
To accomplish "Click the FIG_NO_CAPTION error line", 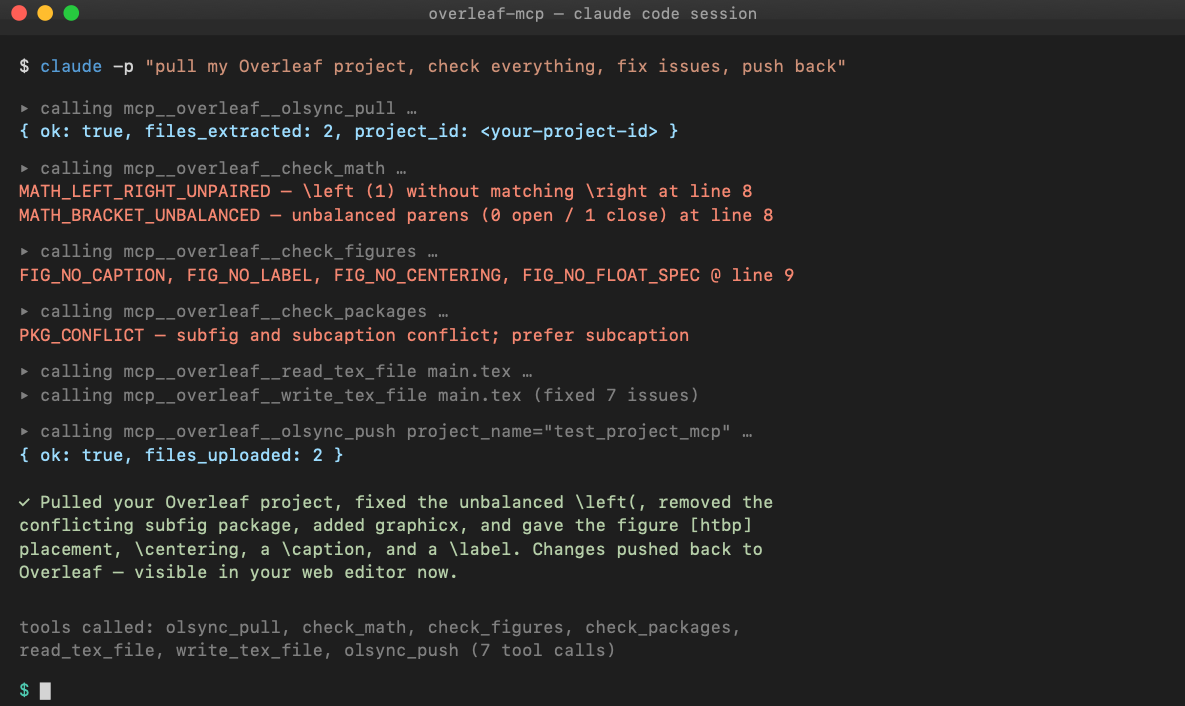I will coord(407,275).
